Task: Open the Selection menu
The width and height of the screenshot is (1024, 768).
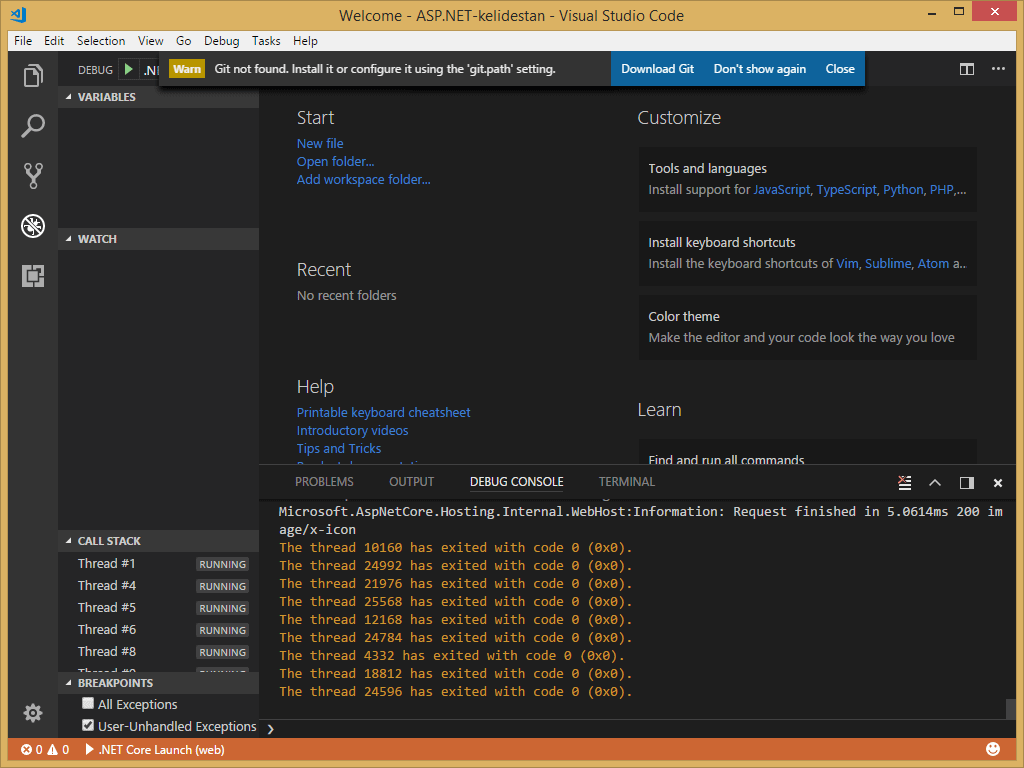Action: 101,40
